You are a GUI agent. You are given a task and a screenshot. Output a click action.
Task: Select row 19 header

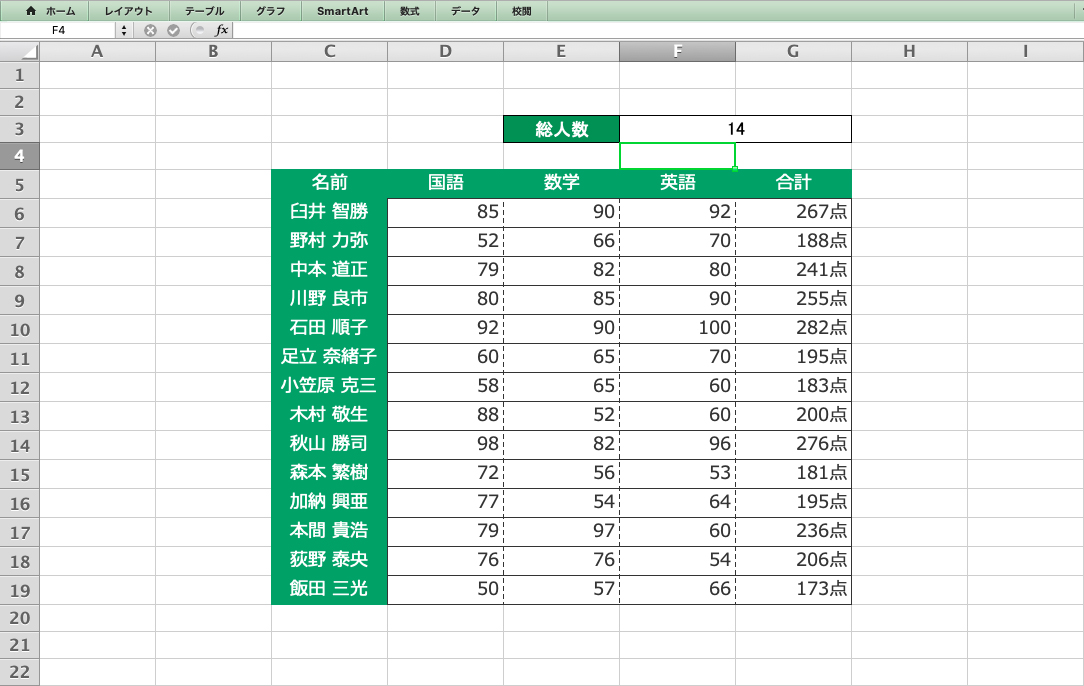tap(19, 591)
